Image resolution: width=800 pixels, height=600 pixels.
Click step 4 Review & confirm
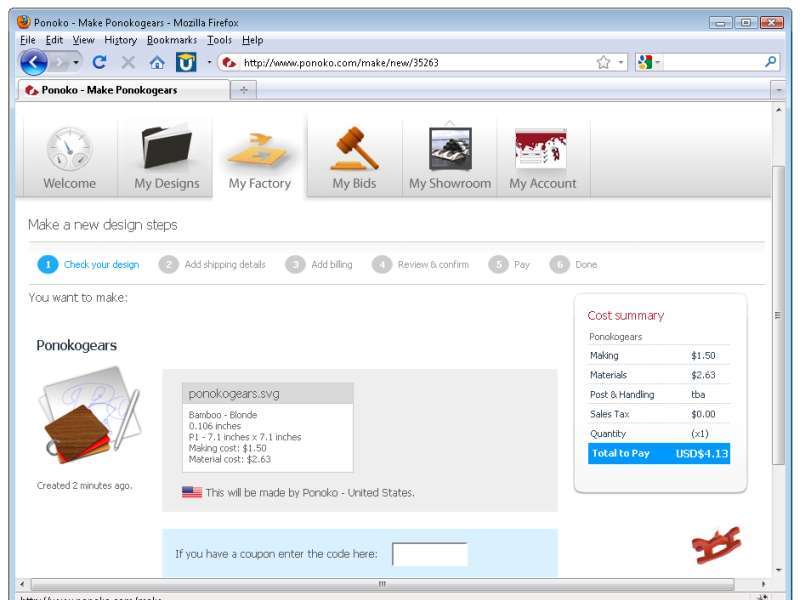pyautogui.click(x=420, y=264)
